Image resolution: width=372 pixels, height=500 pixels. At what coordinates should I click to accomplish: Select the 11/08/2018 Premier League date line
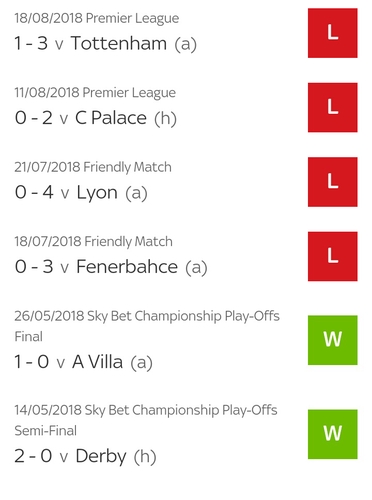pyautogui.click(x=95, y=93)
